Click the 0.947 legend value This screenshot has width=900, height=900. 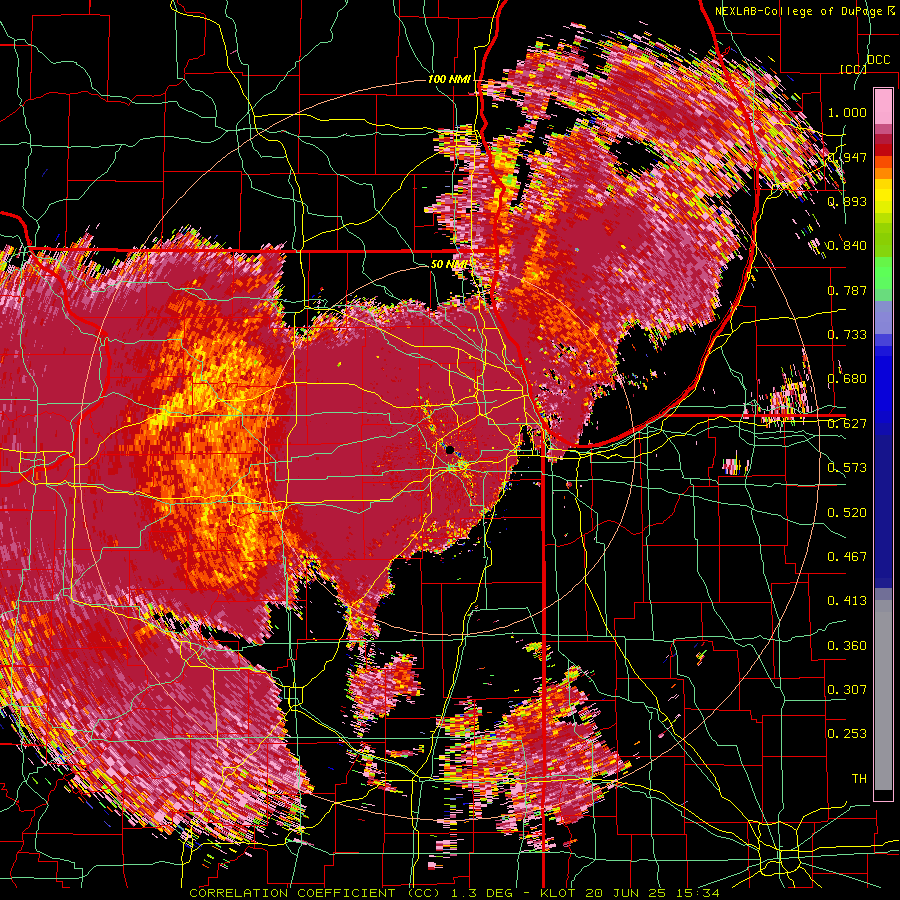pos(847,157)
